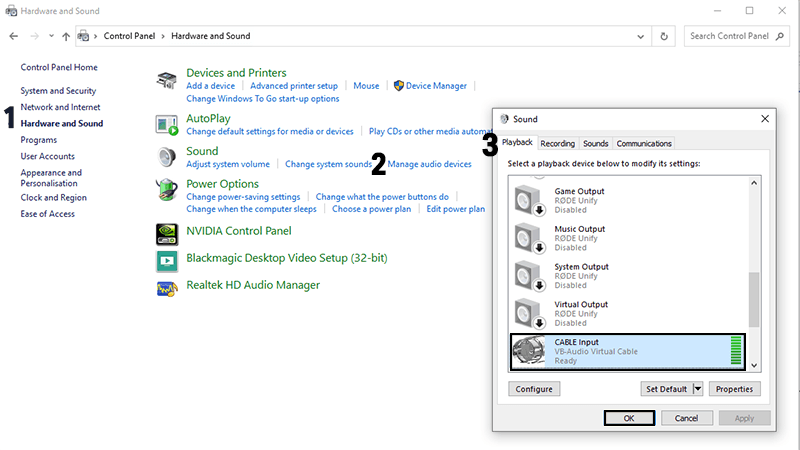800x450 pixels.
Task: Open the Communications tab
Action: (x=644, y=144)
